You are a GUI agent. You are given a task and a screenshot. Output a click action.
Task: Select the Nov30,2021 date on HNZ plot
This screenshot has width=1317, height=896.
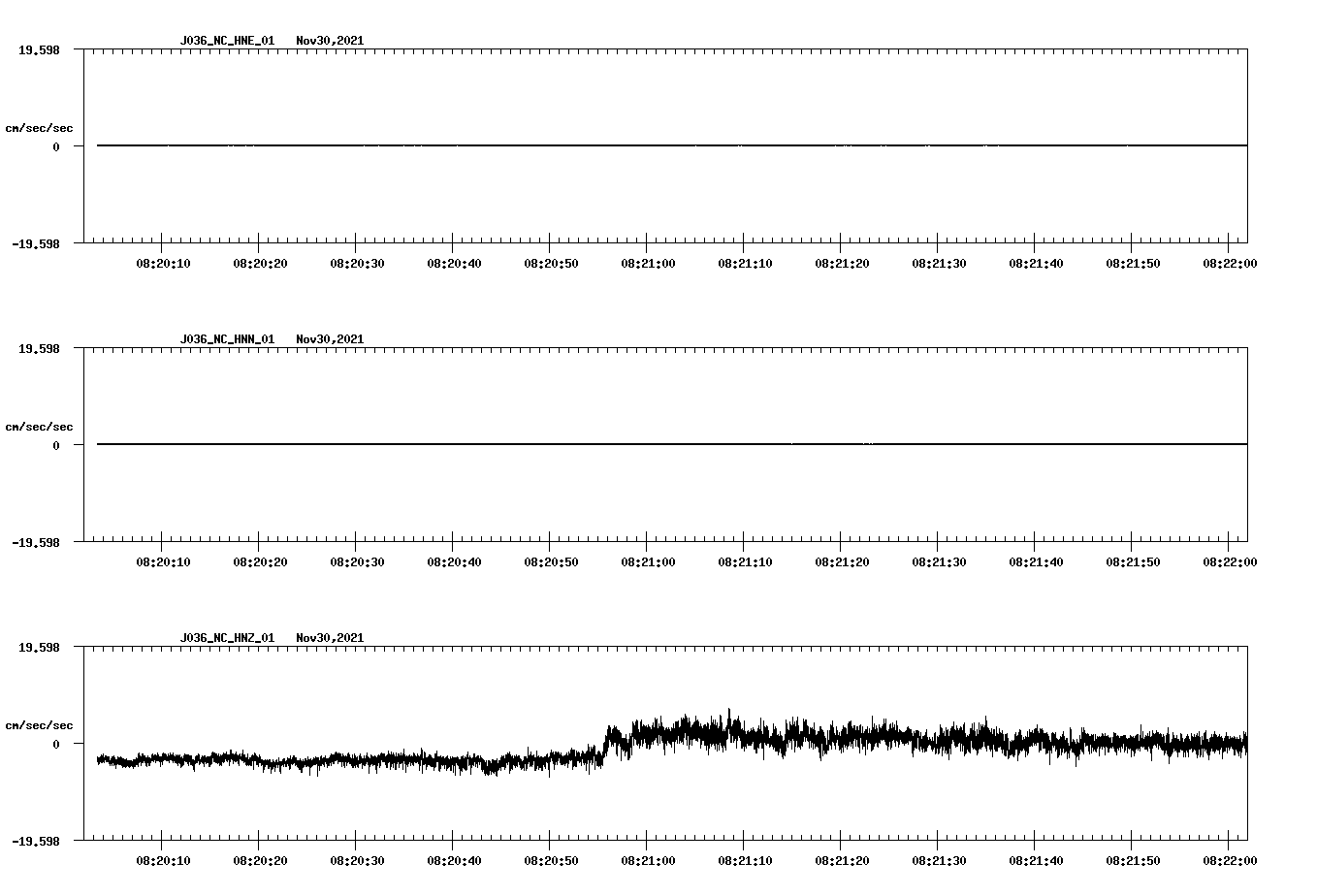point(330,638)
